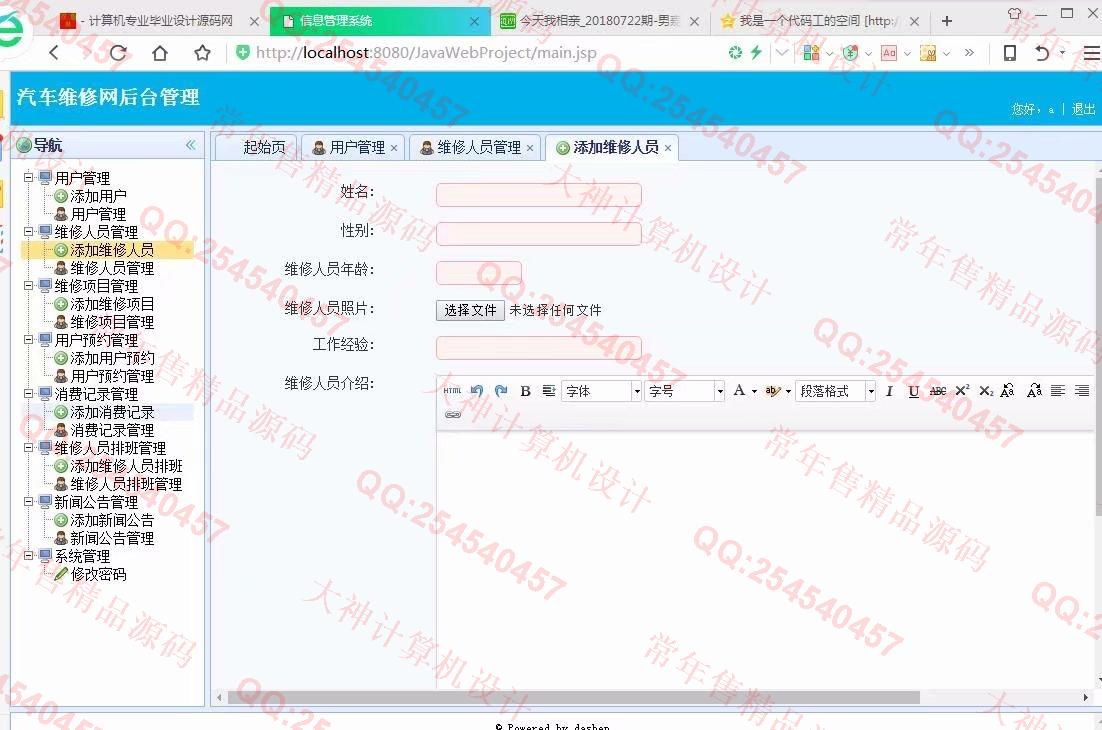The image size is (1102, 730).
Task: Click browser back arrow
Action: click(x=55, y=52)
